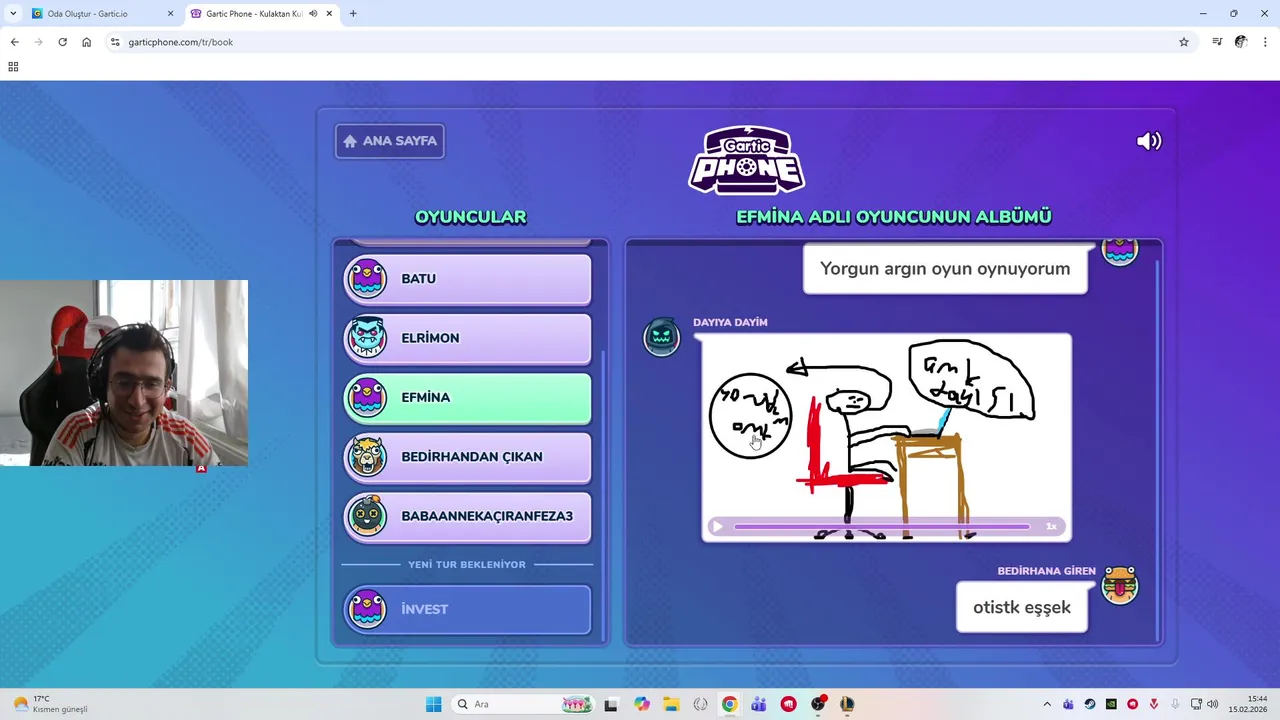Click the Gartic Phone logo

[747, 160]
